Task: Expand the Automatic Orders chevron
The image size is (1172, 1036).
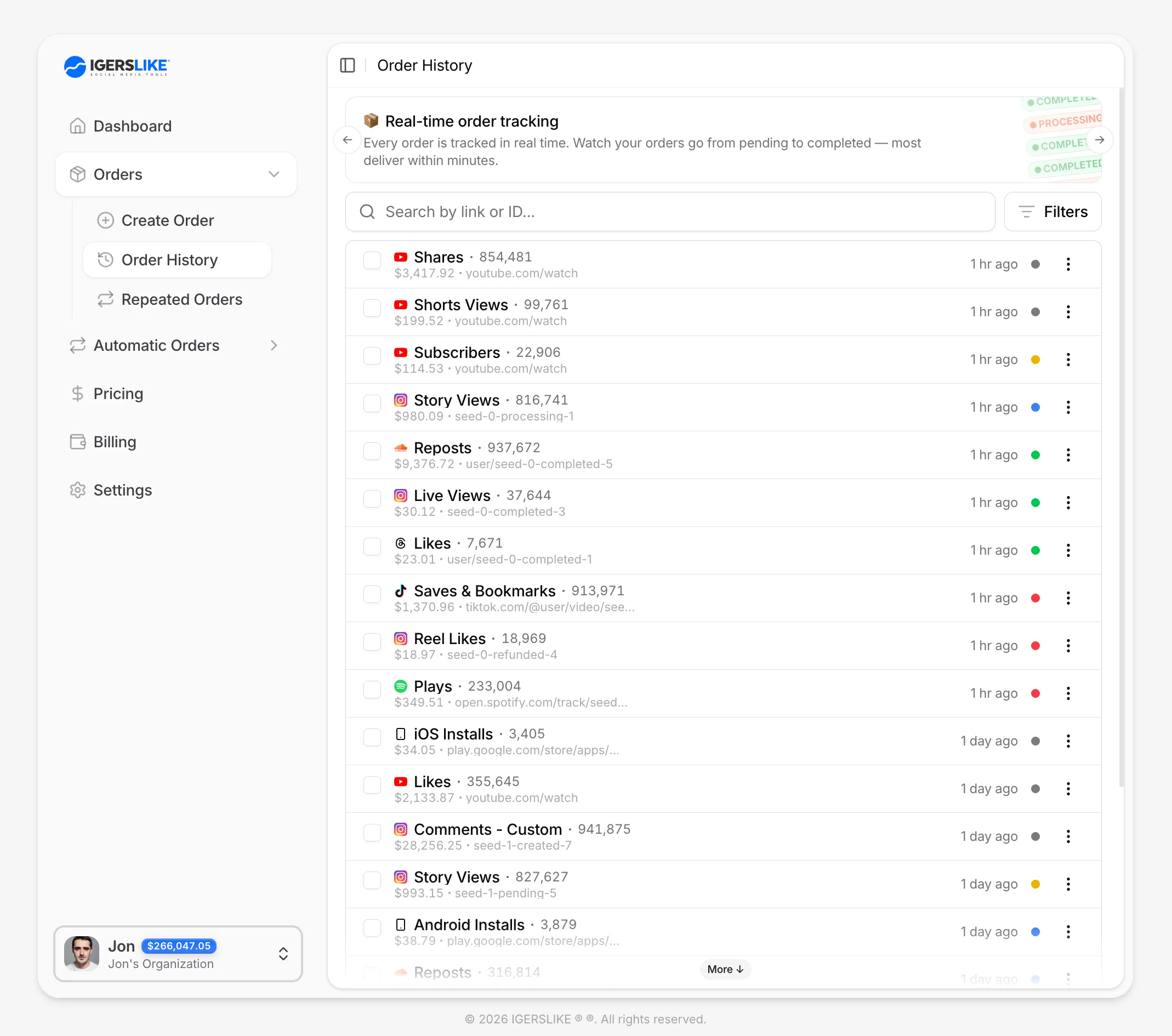Action: click(x=274, y=346)
